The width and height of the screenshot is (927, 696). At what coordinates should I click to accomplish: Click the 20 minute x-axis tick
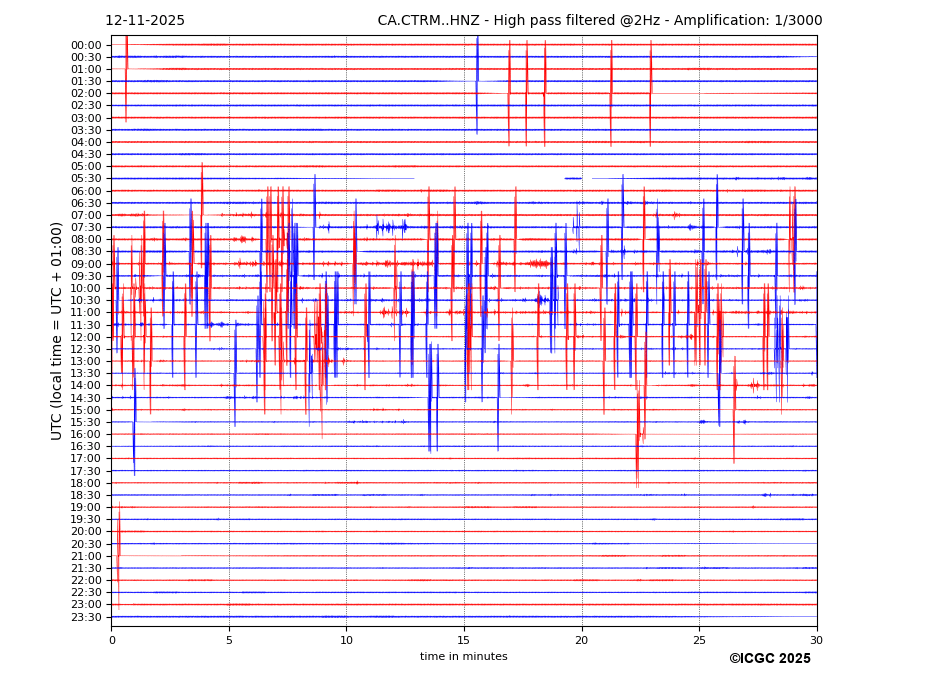click(x=581, y=640)
